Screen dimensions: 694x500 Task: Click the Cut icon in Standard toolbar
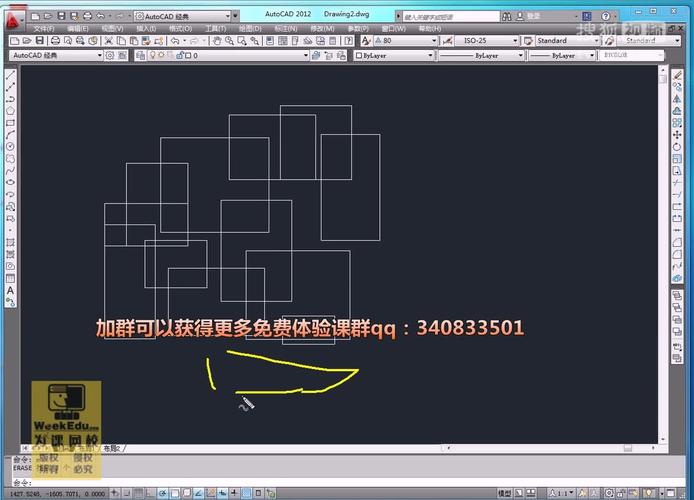[x=108, y=41]
